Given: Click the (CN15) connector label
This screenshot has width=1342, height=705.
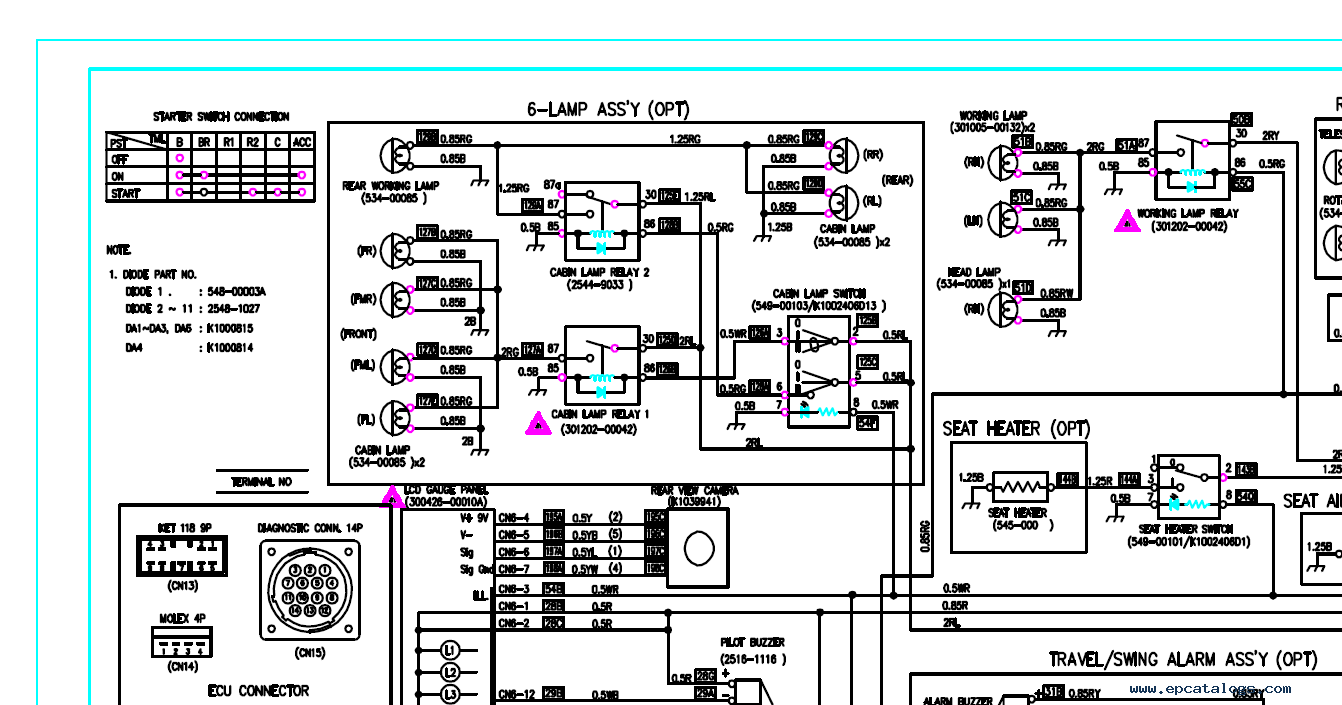Looking at the screenshot, I should coord(310,654).
